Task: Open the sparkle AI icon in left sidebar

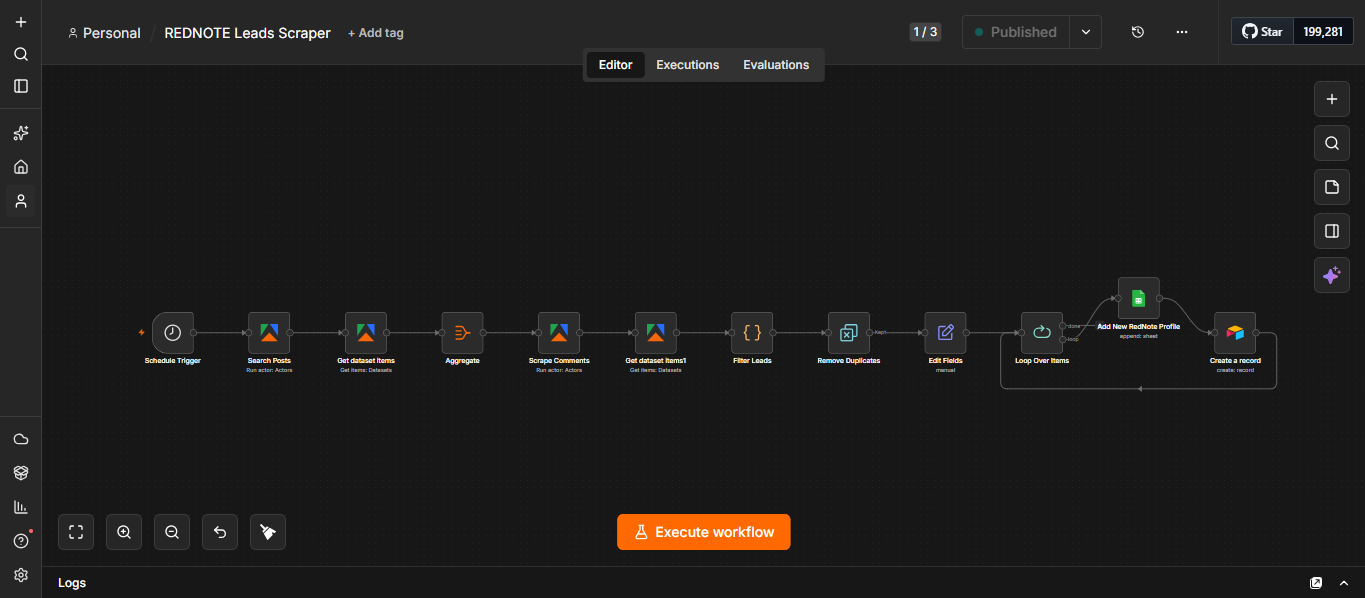Action: [x=21, y=133]
